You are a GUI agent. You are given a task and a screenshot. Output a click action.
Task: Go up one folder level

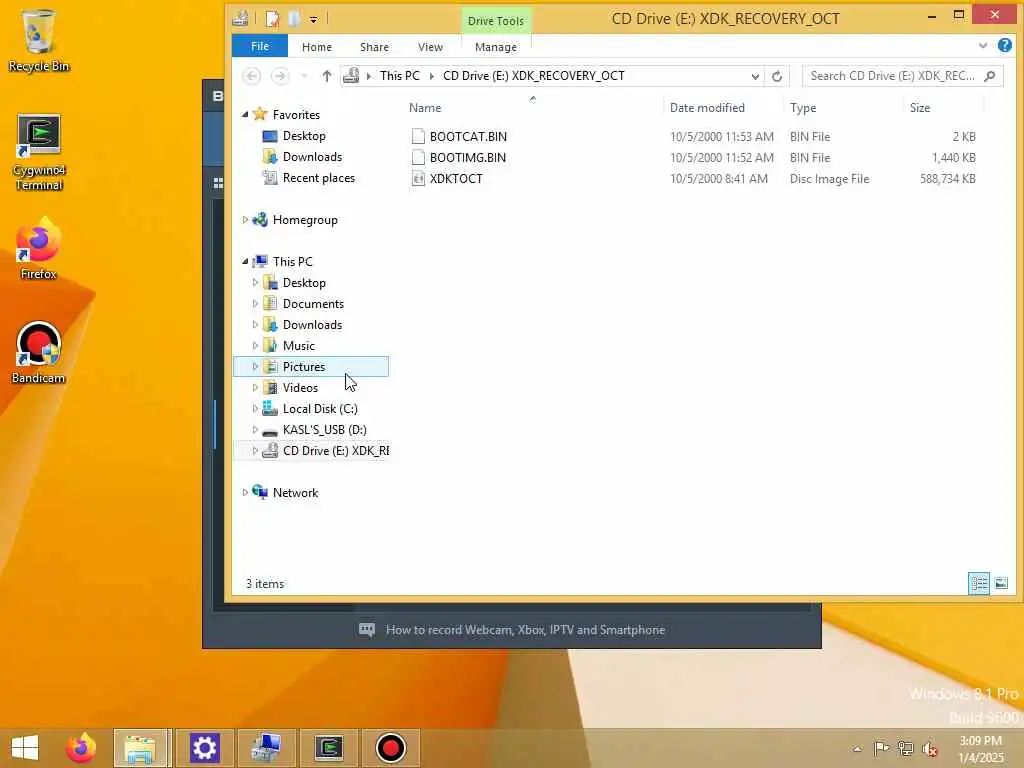pos(327,76)
